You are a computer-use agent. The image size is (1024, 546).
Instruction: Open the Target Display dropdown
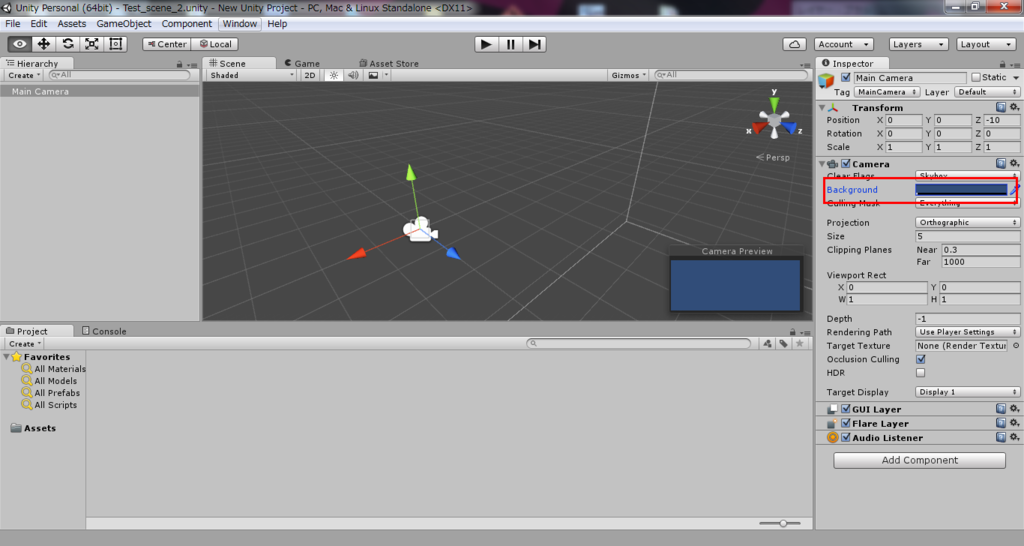click(x=967, y=392)
